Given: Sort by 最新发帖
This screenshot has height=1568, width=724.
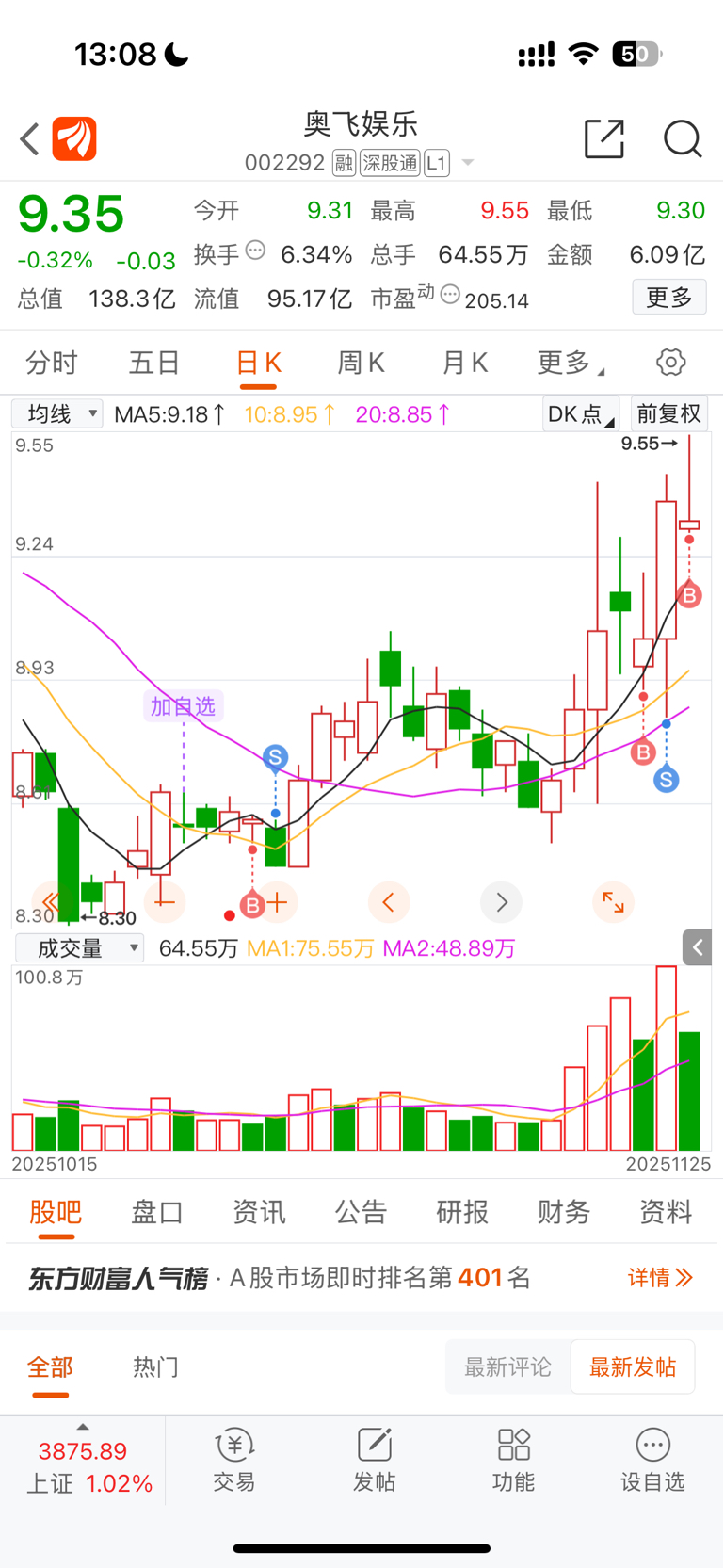Looking at the screenshot, I should click(633, 1367).
